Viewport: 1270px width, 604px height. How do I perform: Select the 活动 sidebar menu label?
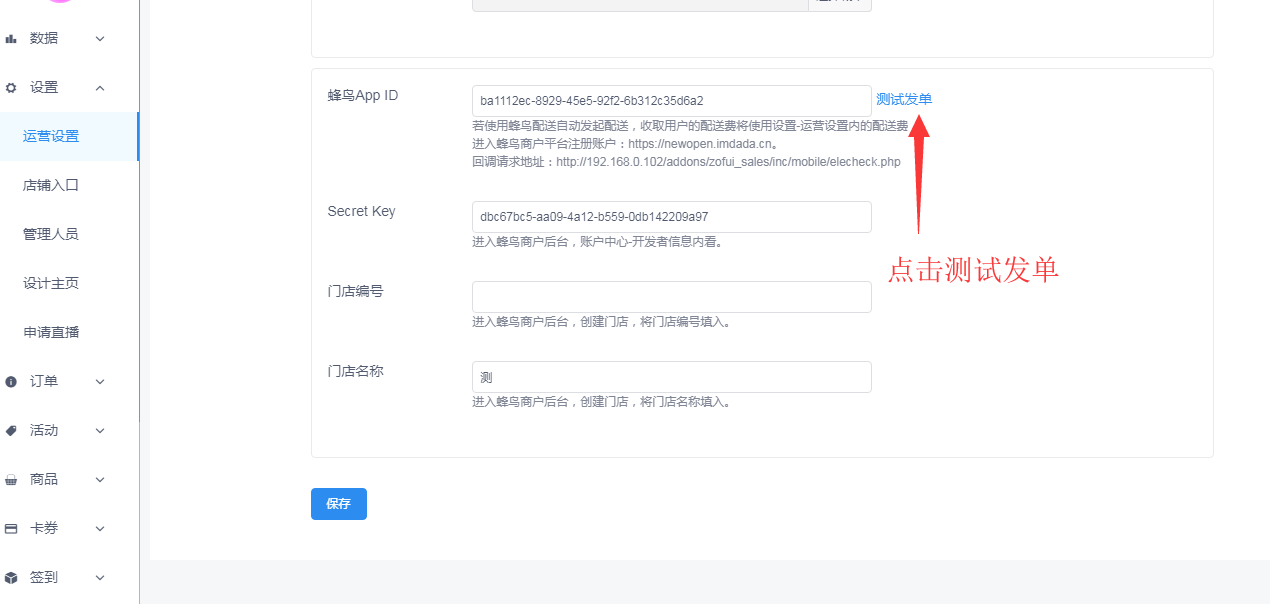pyautogui.click(x=44, y=430)
